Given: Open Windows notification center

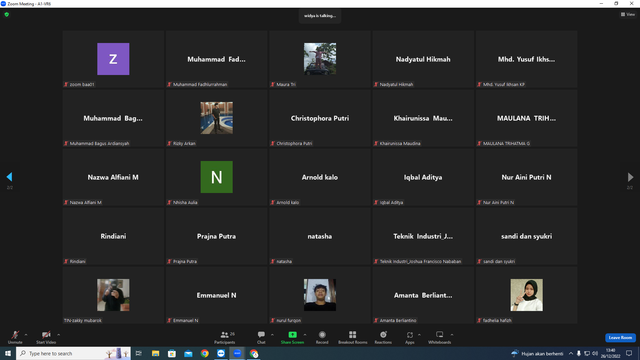Looking at the screenshot, I should click(629, 353).
